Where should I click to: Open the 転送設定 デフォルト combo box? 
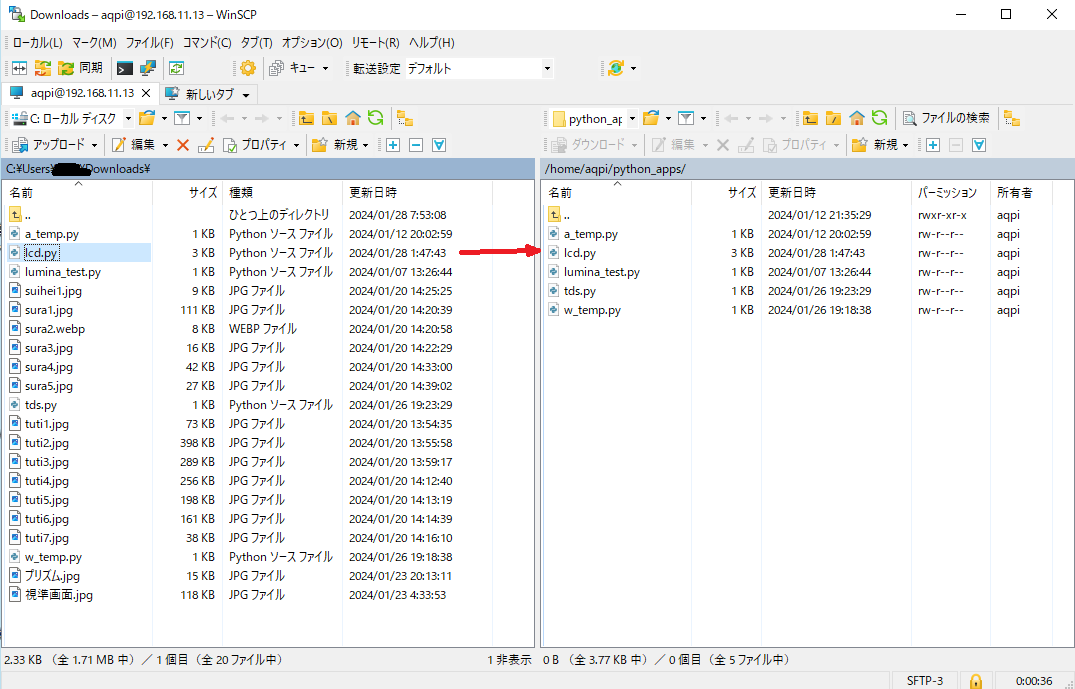(479, 69)
